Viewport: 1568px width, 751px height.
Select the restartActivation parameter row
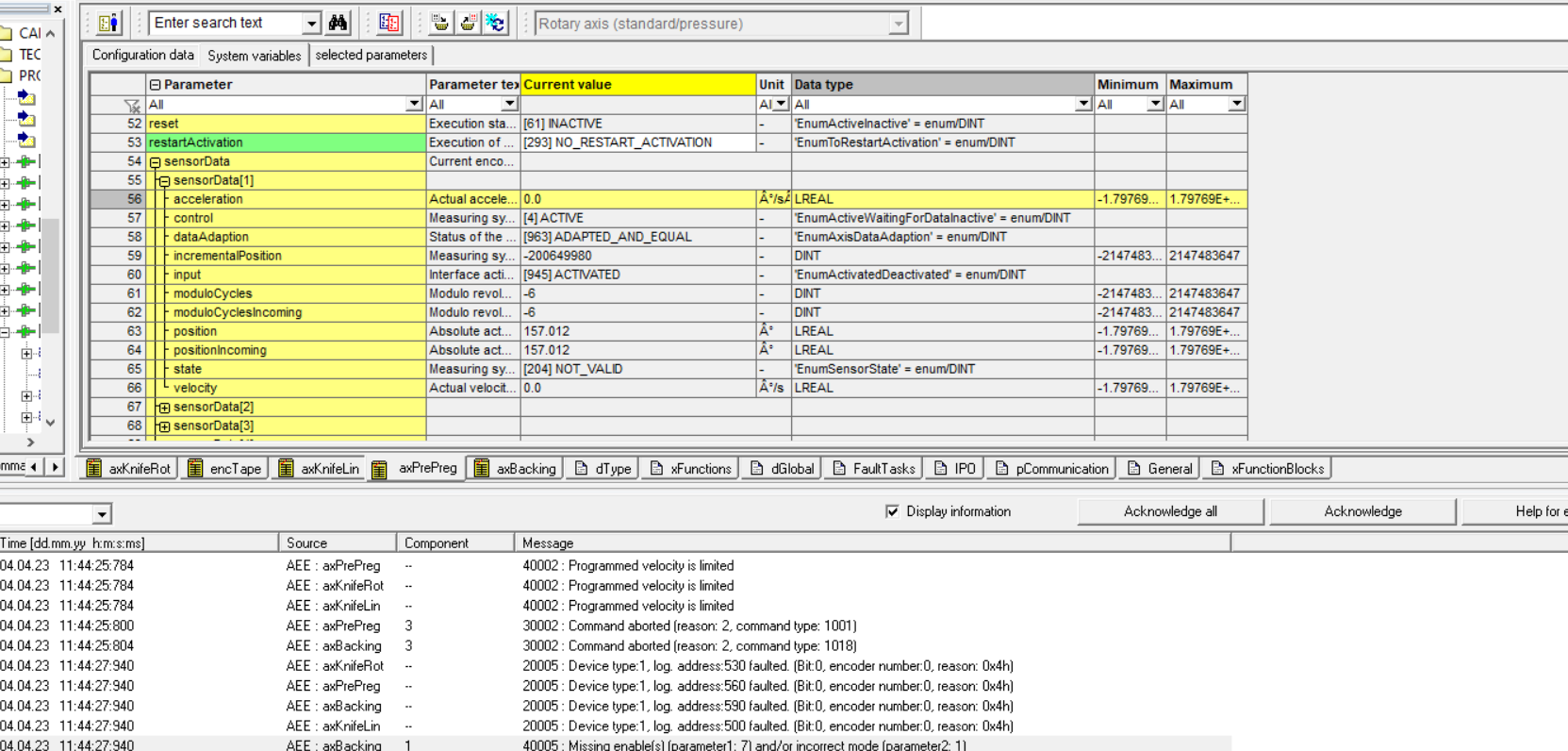coord(285,142)
